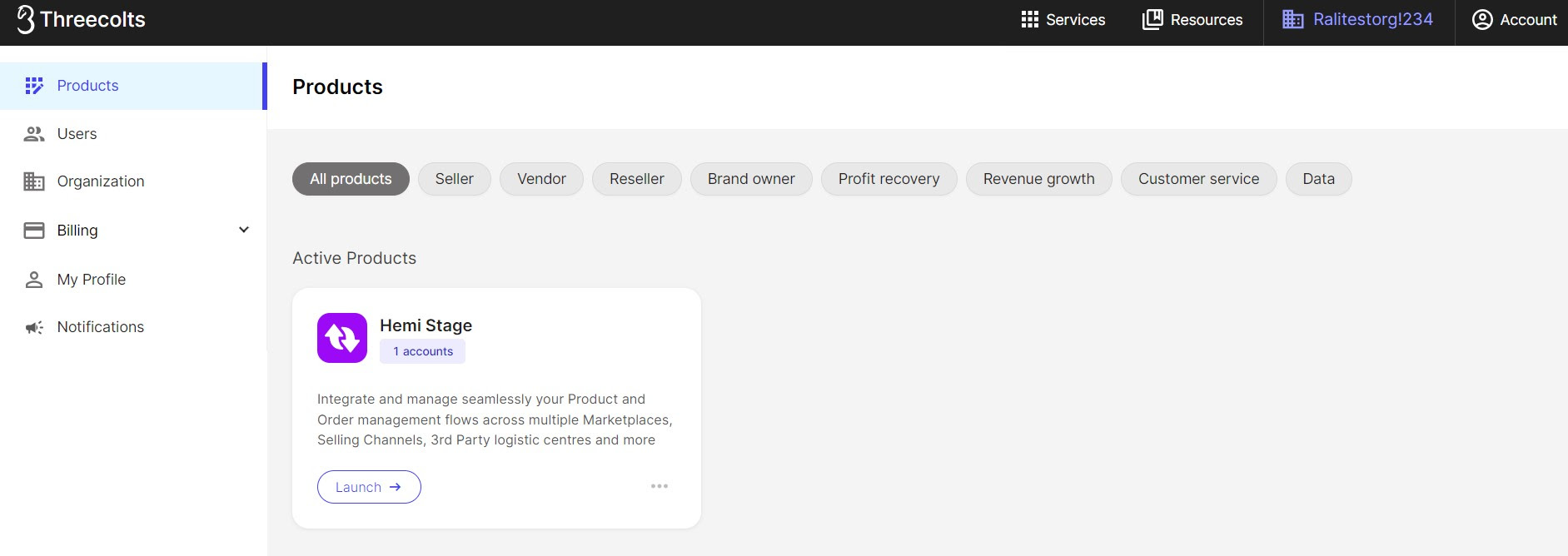Go to Users in the sidebar

[77, 134]
